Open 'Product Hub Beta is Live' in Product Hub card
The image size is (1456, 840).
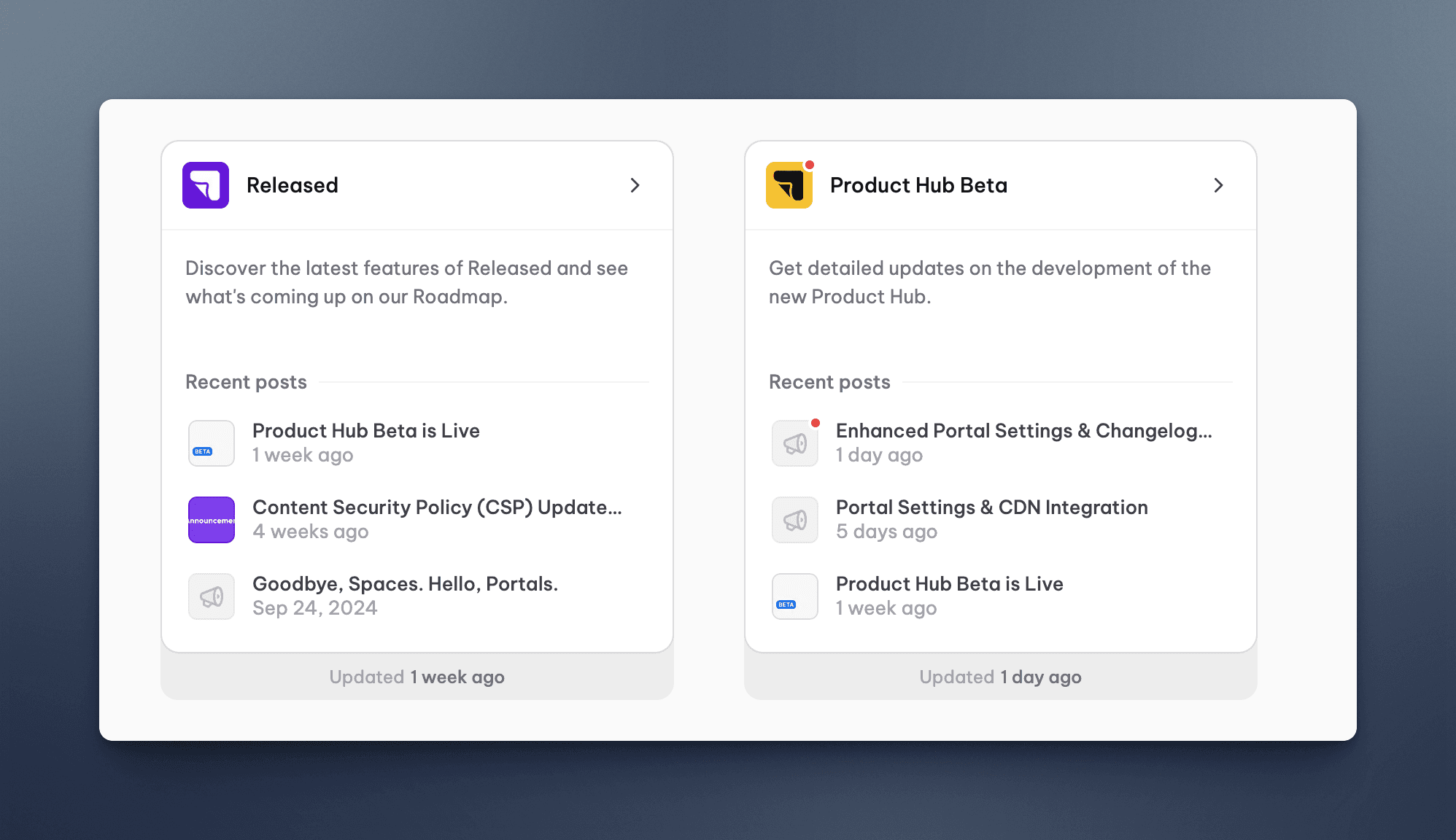pyautogui.click(x=950, y=584)
